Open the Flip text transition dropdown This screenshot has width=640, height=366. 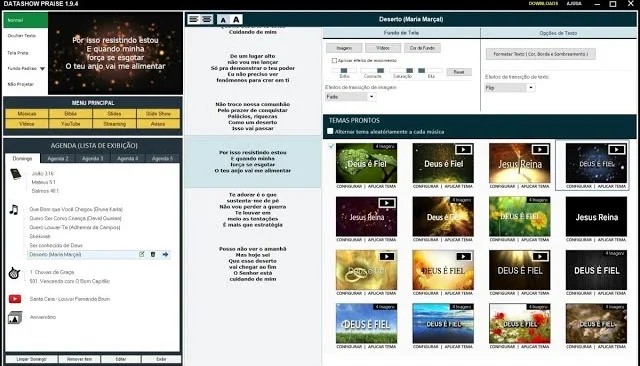point(531,88)
